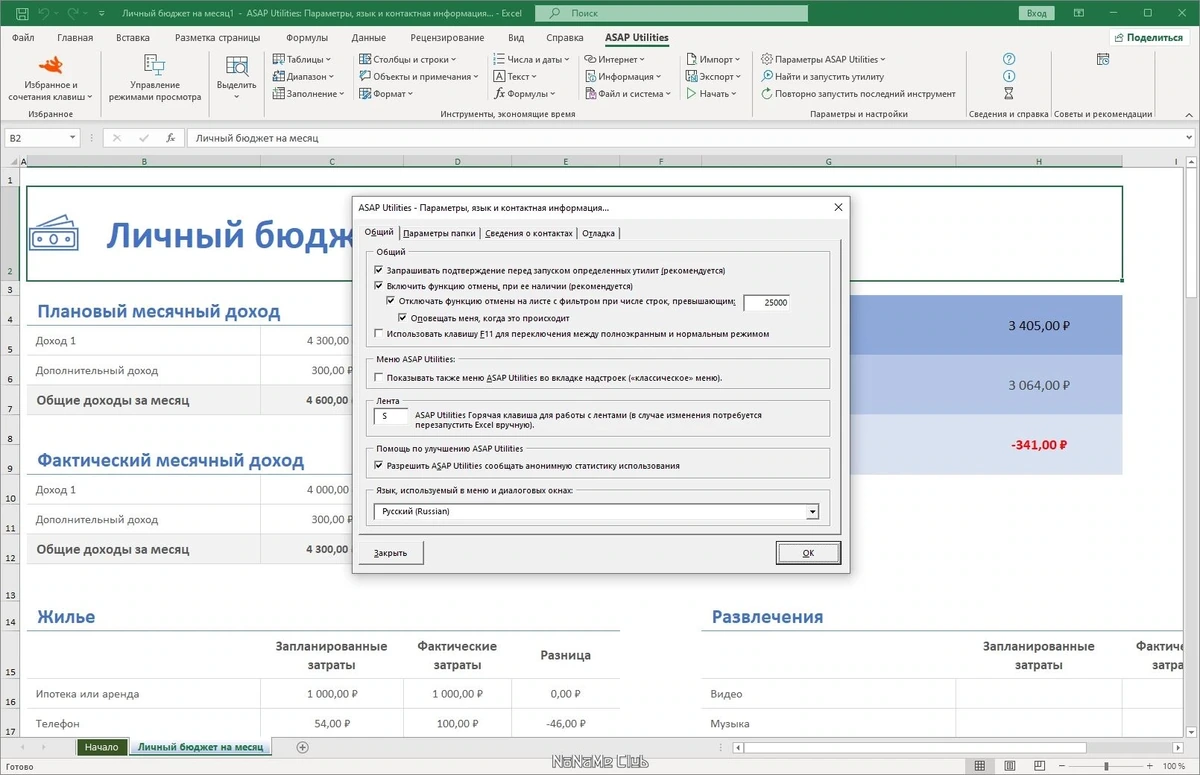Enable Показывать также меню ASAP Utilities checkbox
1200x775 pixels.
click(x=378, y=378)
